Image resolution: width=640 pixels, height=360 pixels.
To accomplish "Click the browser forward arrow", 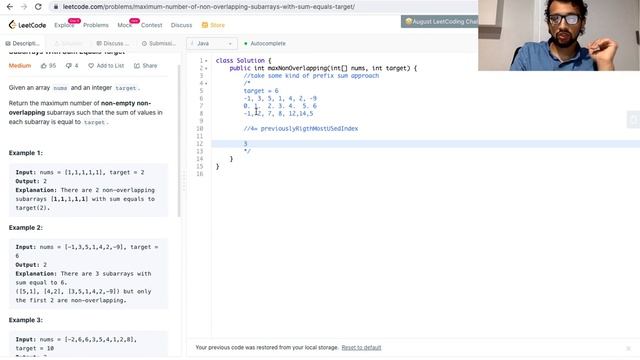I will [x=24, y=7].
